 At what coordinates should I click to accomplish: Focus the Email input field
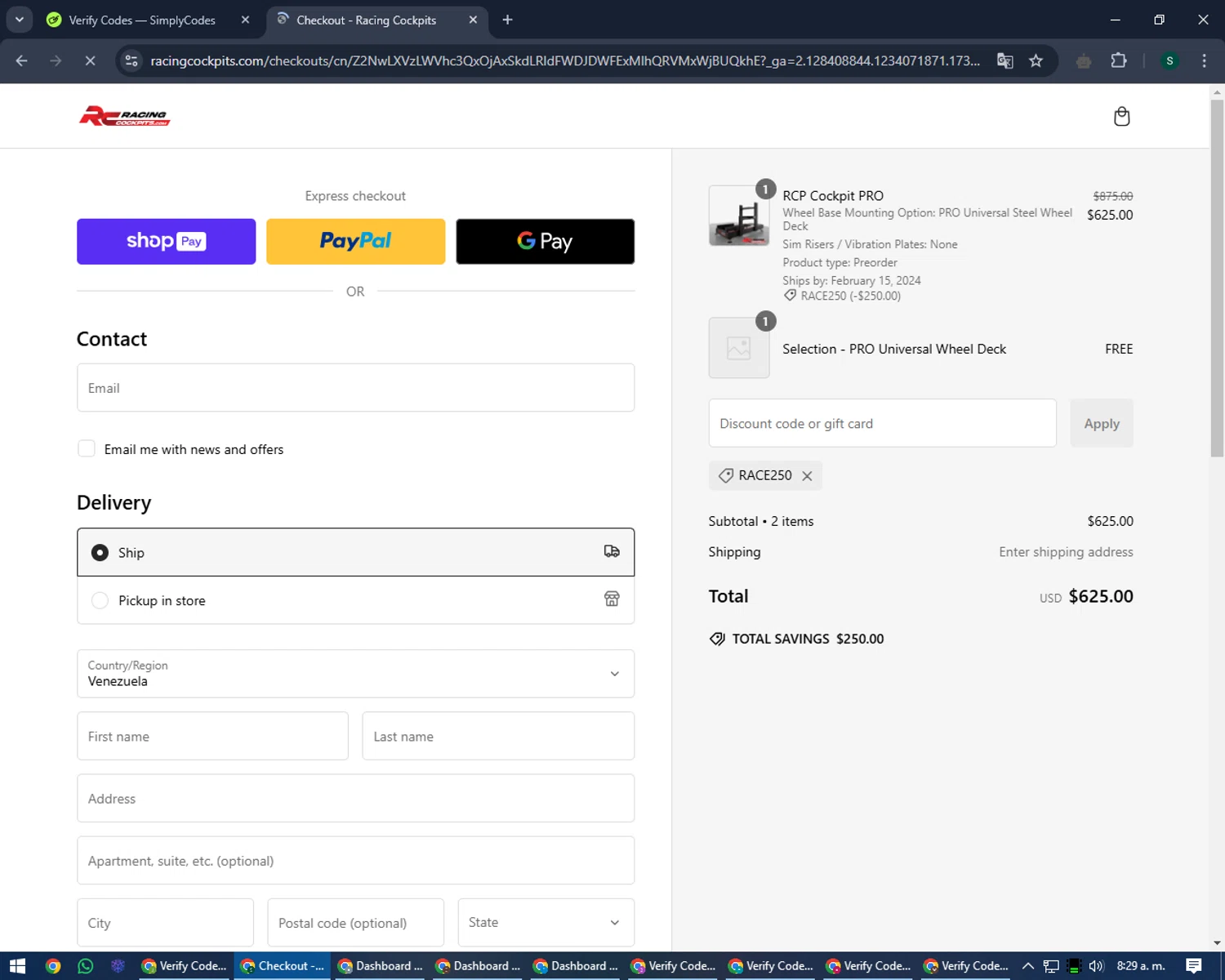(x=355, y=388)
